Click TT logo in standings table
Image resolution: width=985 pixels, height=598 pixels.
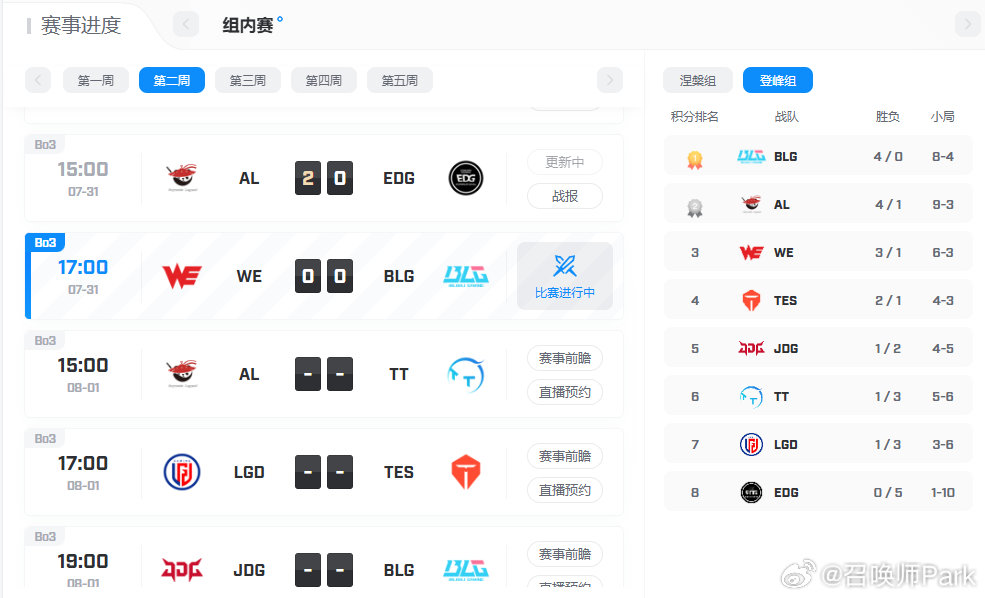click(x=751, y=396)
